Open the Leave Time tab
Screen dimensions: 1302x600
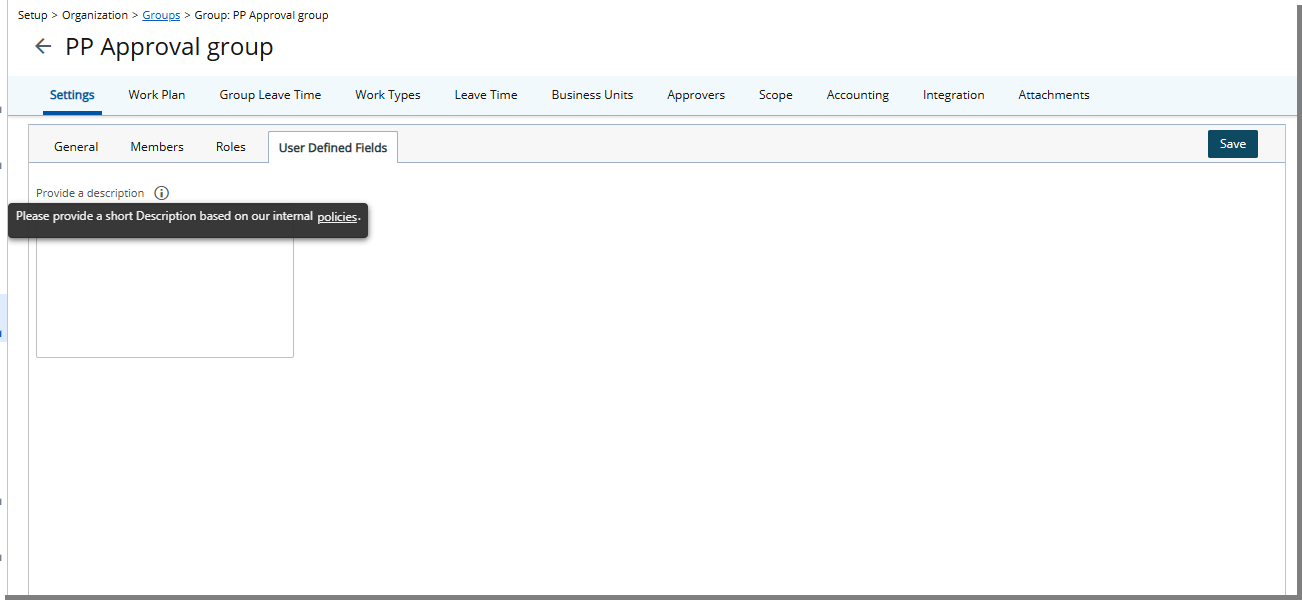485,95
